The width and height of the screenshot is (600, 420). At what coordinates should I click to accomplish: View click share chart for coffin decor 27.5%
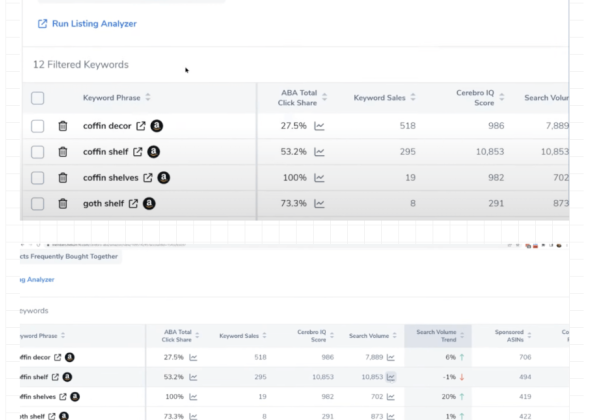tap(319, 126)
